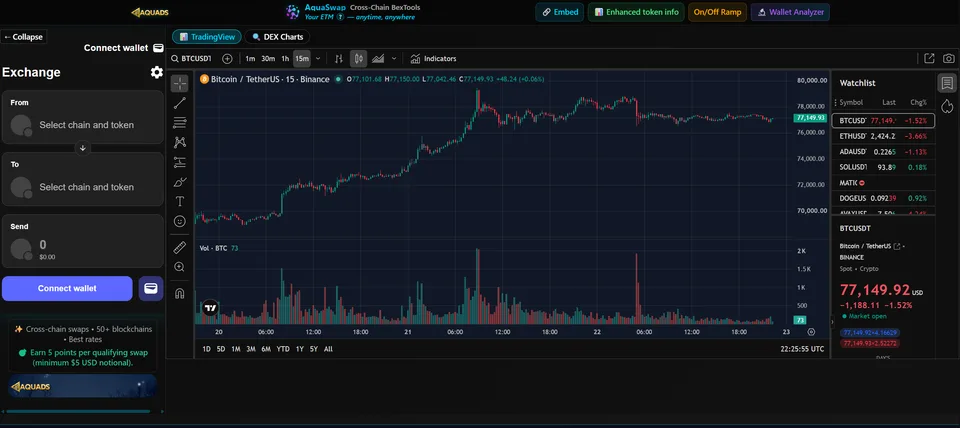
Task: Open the forecasting and measurement tools
Action: pyautogui.click(x=179, y=162)
